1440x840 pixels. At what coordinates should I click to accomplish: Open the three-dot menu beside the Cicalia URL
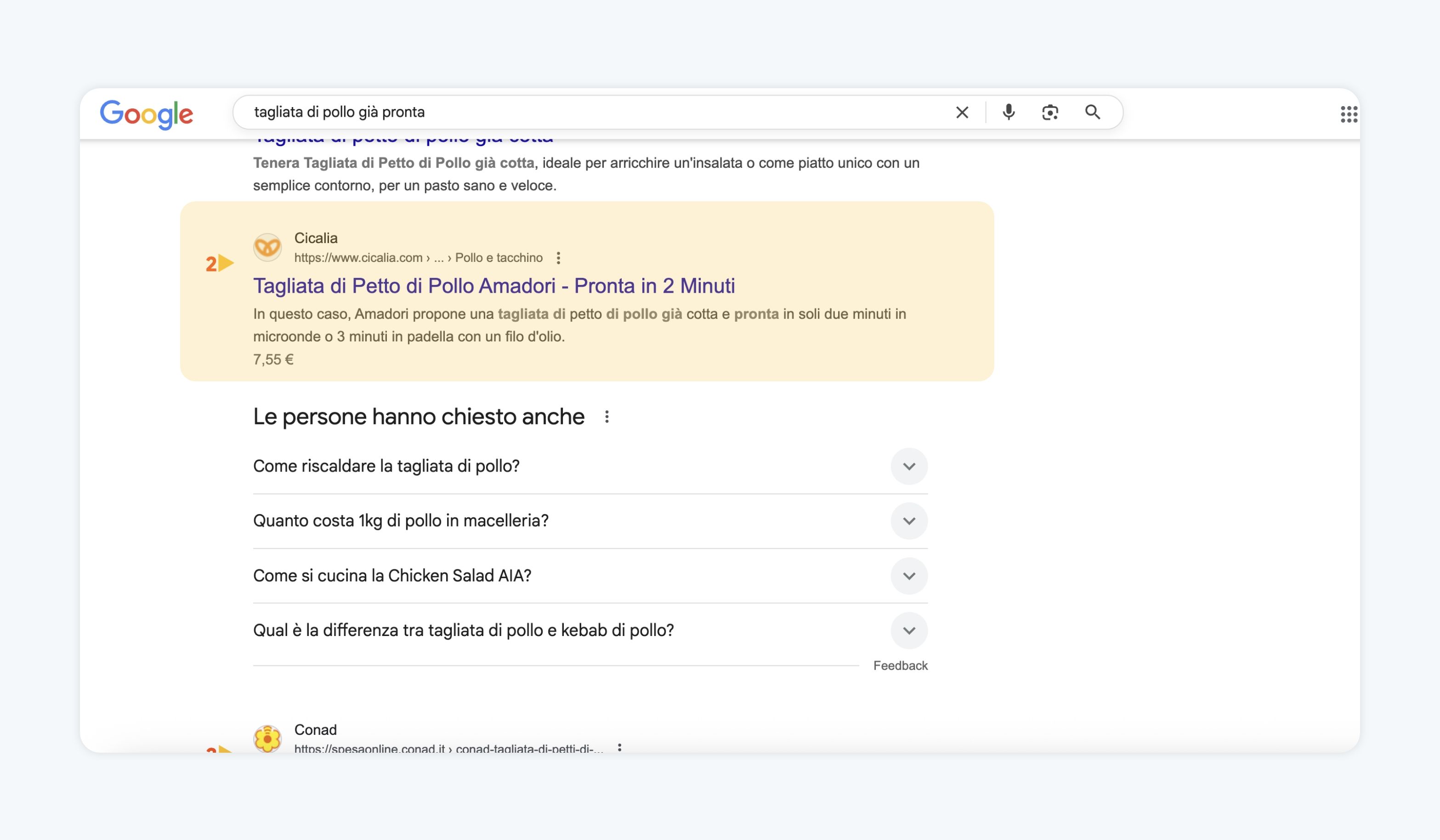click(558, 258)
